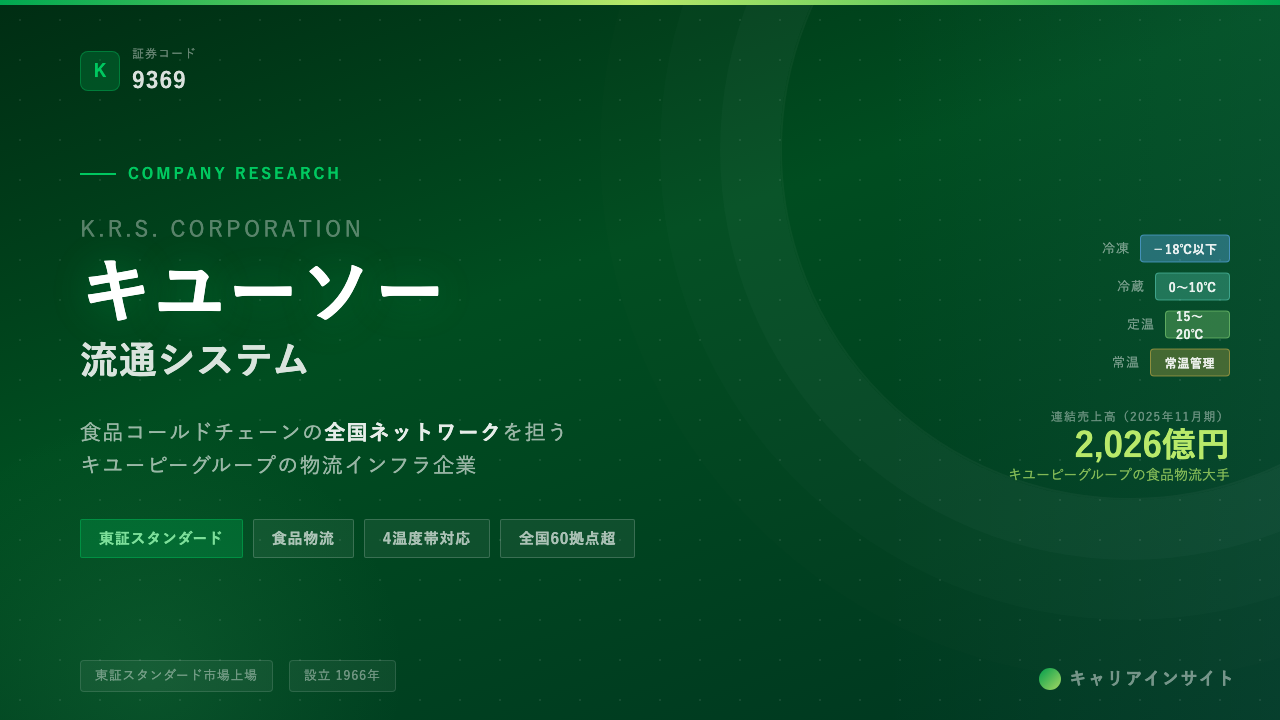Click the 証券コード label
Viewport: 1280px width, 720px height.
tap(164, 54)
